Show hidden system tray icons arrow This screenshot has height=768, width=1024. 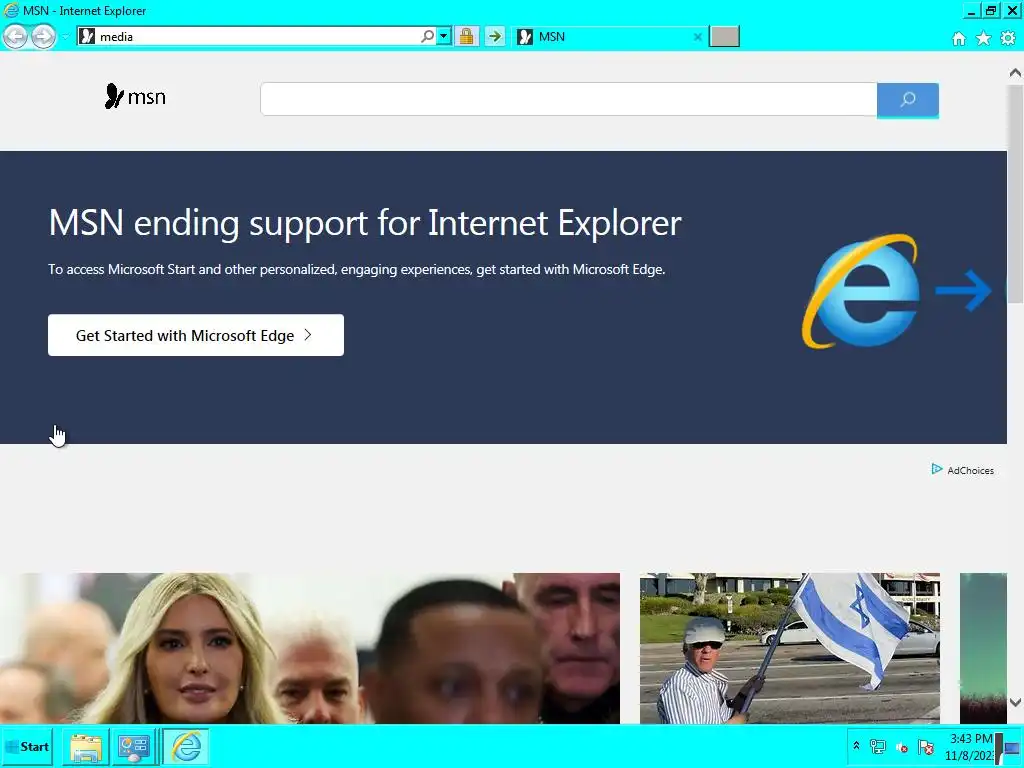tap(856, 746)
